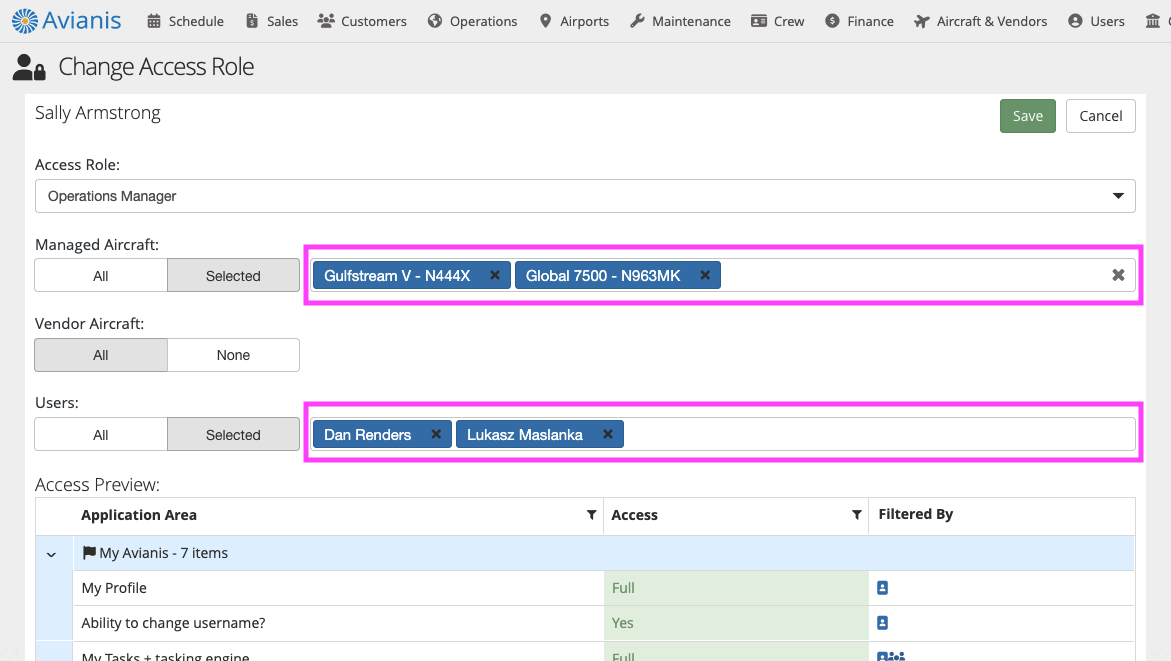The height and width of the screenshot is (661, 1171).
Task: Click the Application Area column filter icon
Action: 591,515
